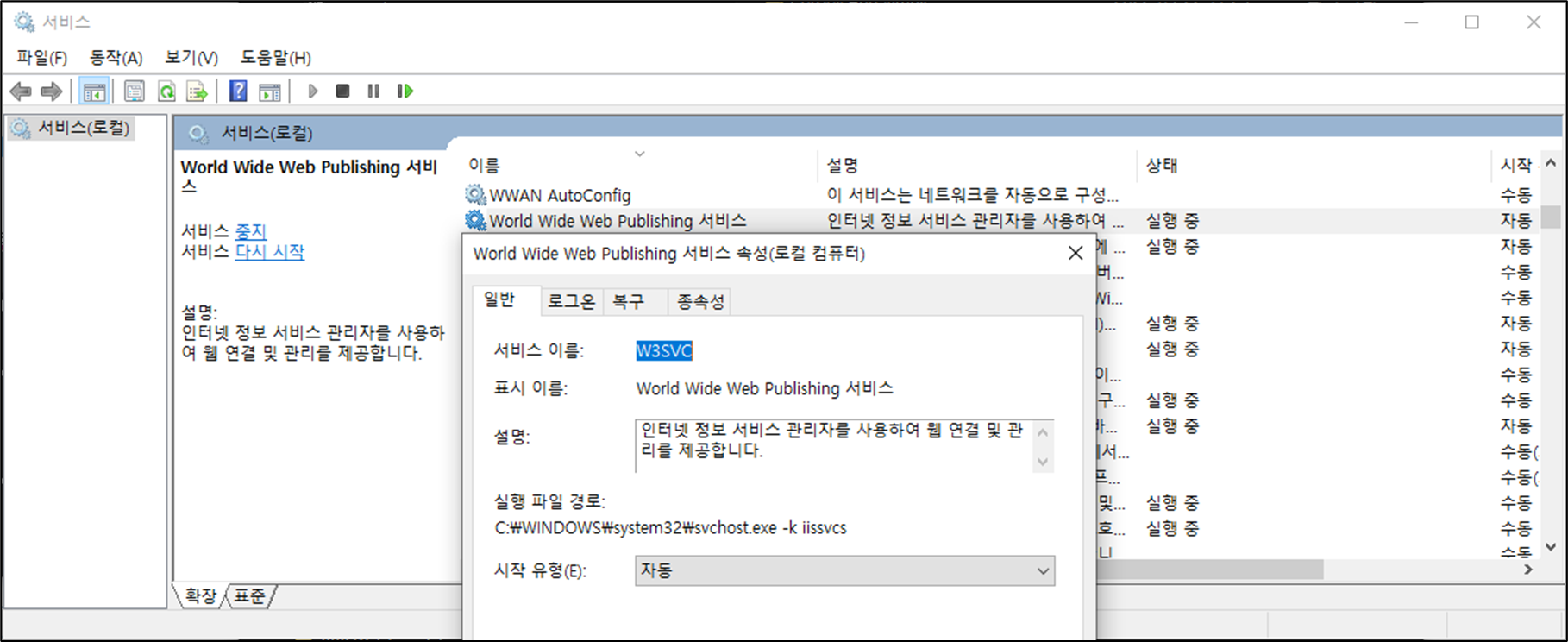Click the Stop Service square icon
1568x642 pixels.
click(342, 91)
